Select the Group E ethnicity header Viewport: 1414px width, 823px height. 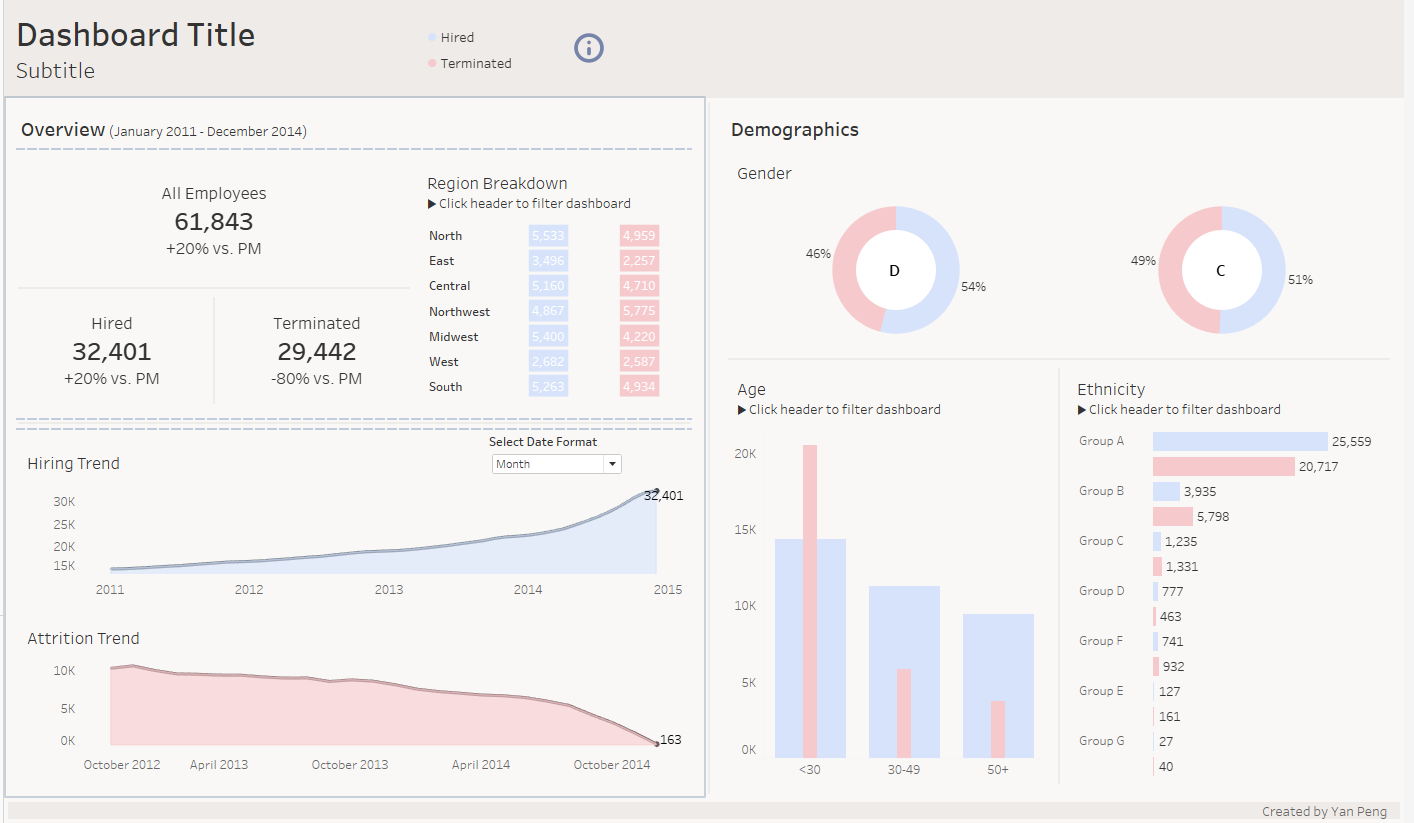click(1102, 691)
